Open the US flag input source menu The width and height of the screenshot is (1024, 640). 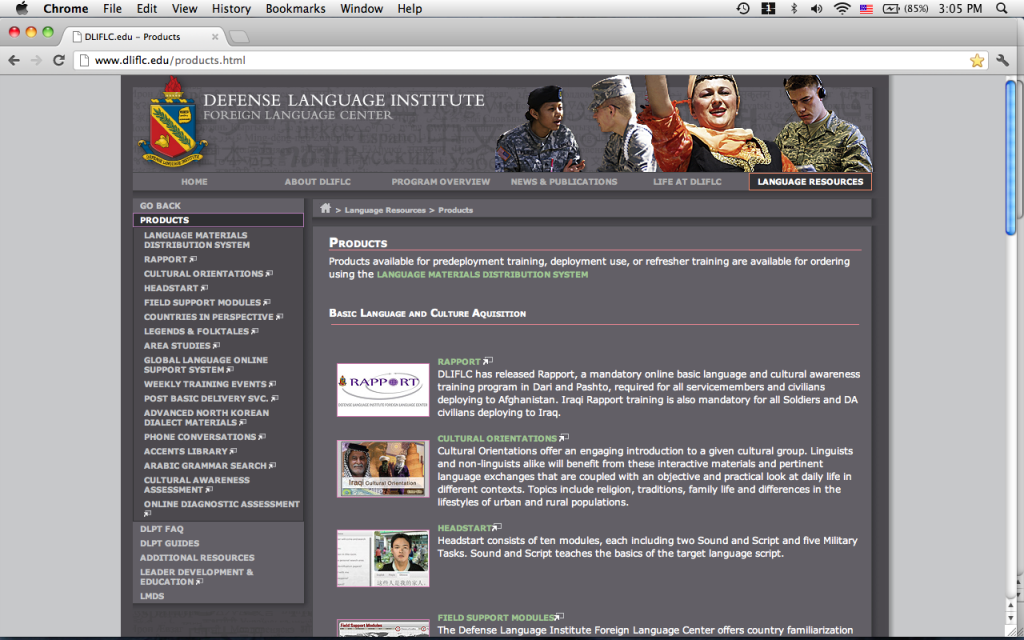866,9
